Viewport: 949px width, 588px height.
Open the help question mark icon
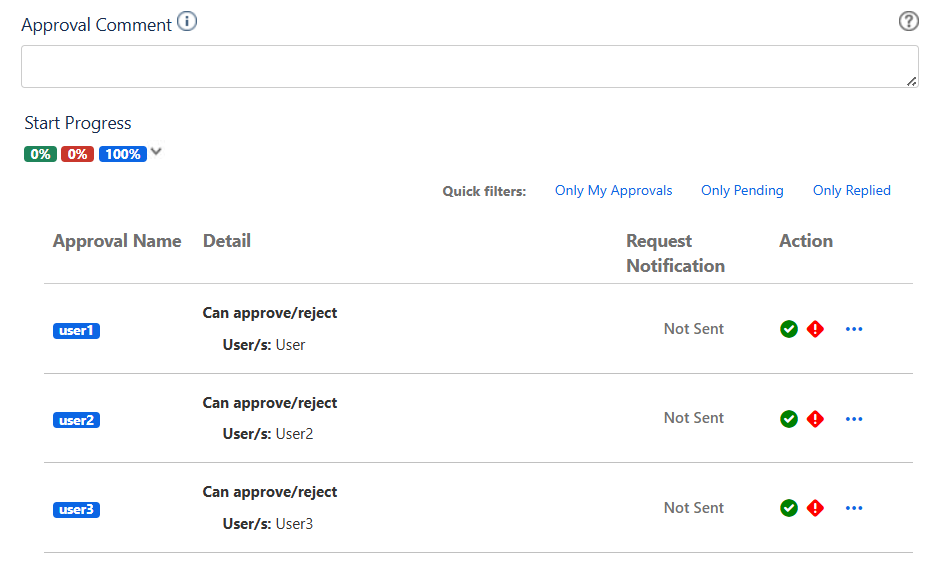908,21
